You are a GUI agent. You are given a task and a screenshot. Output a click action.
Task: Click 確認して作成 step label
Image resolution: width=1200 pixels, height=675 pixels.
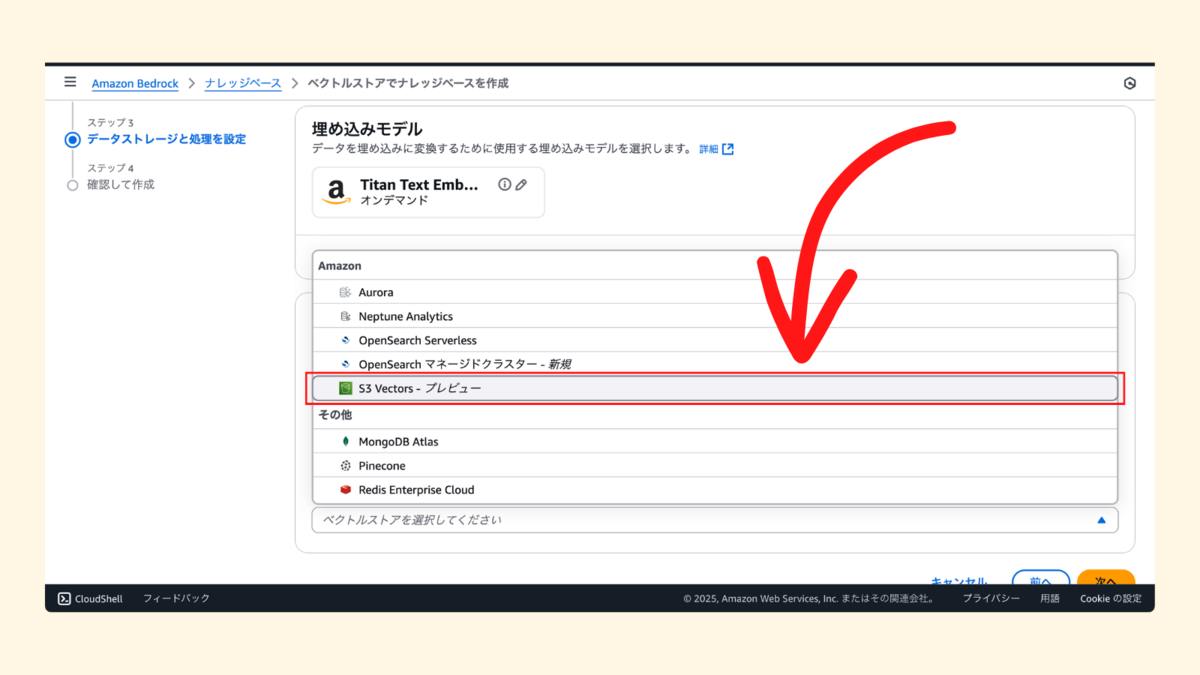(x=121, y=185)
